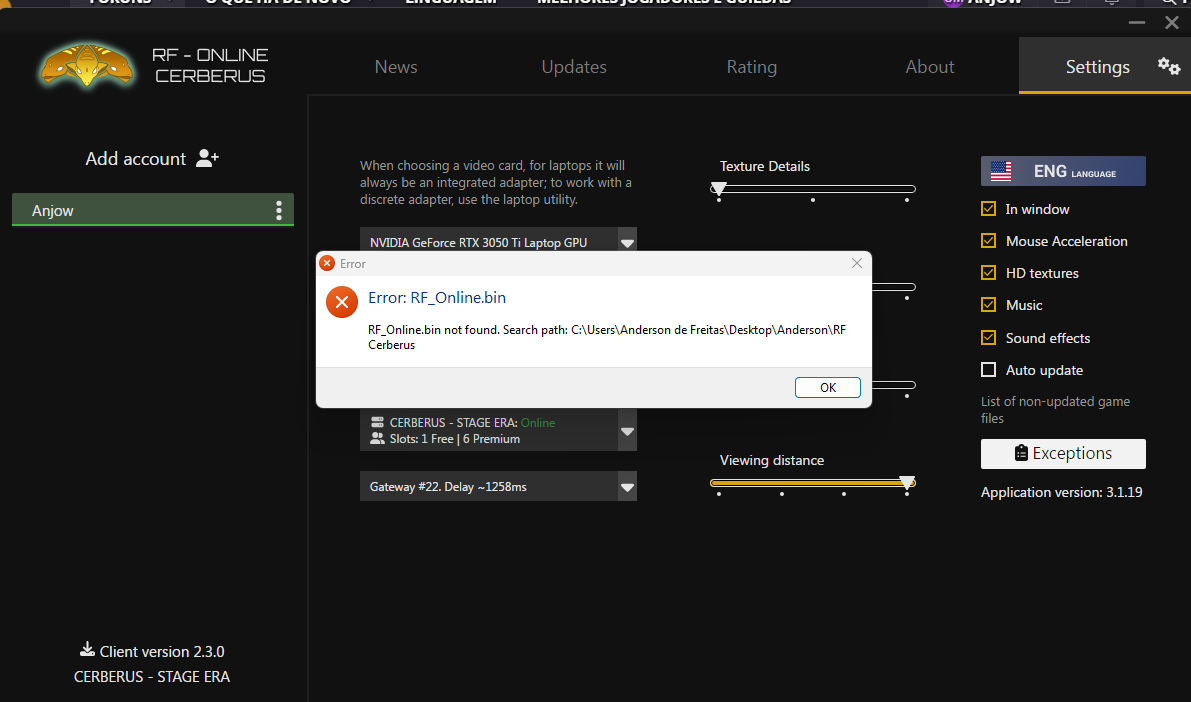Close the error dialog with X
Image resolution: width=1191 pixels, height=702 pixels.
click(856, 263)
